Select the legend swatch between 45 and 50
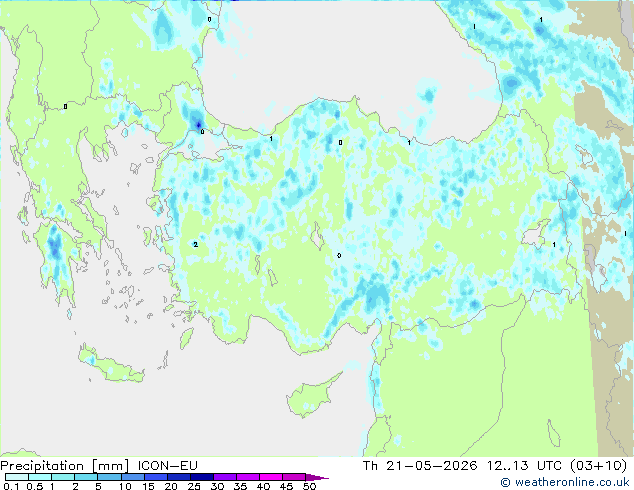The height and width of the screenshot is (490, 634). (x=294, y=477)
